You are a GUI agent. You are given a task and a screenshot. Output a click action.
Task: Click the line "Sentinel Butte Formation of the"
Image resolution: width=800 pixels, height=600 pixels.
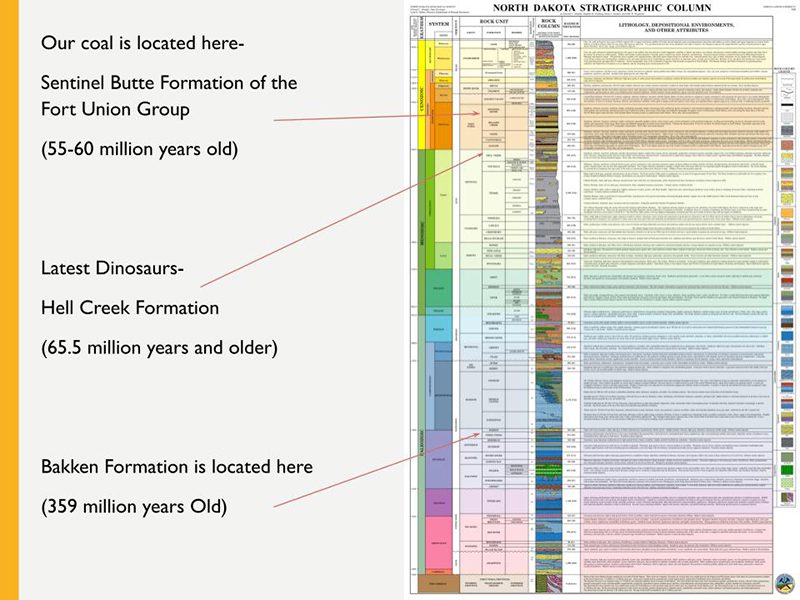169,83
